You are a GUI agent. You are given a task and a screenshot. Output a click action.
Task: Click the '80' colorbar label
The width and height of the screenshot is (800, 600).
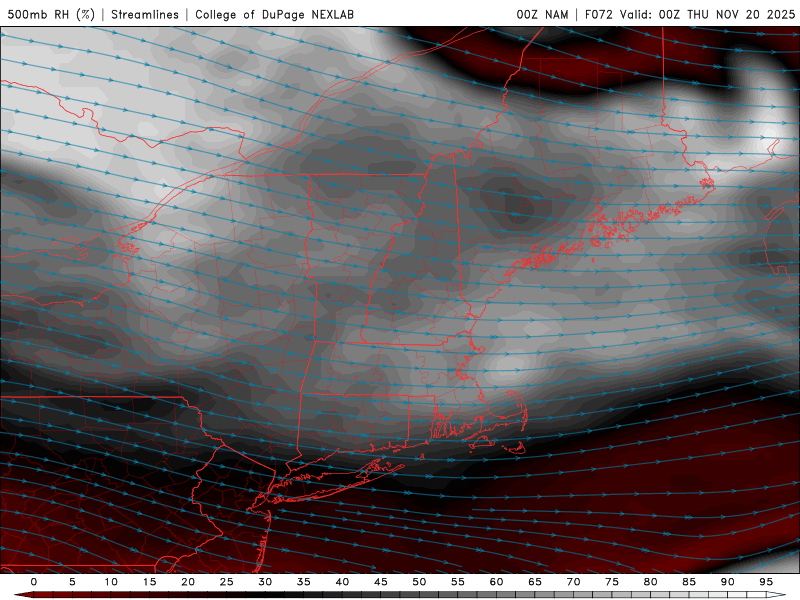tap(651, 582)
